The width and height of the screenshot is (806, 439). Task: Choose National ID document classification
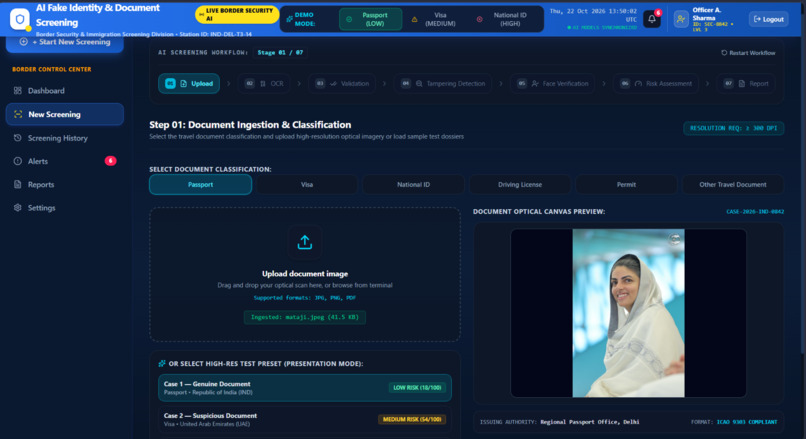point(413,185)
